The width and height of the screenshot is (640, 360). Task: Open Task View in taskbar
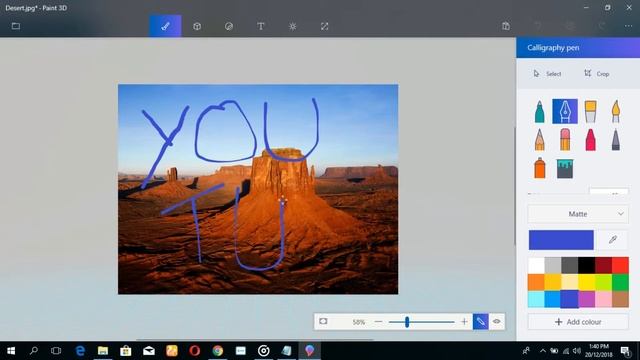tap(56, 351)
